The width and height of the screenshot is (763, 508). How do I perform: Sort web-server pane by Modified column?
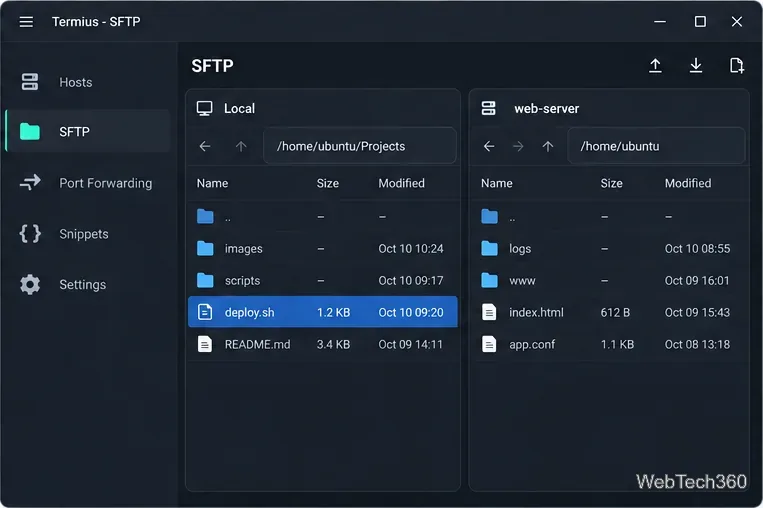(688, 183)
